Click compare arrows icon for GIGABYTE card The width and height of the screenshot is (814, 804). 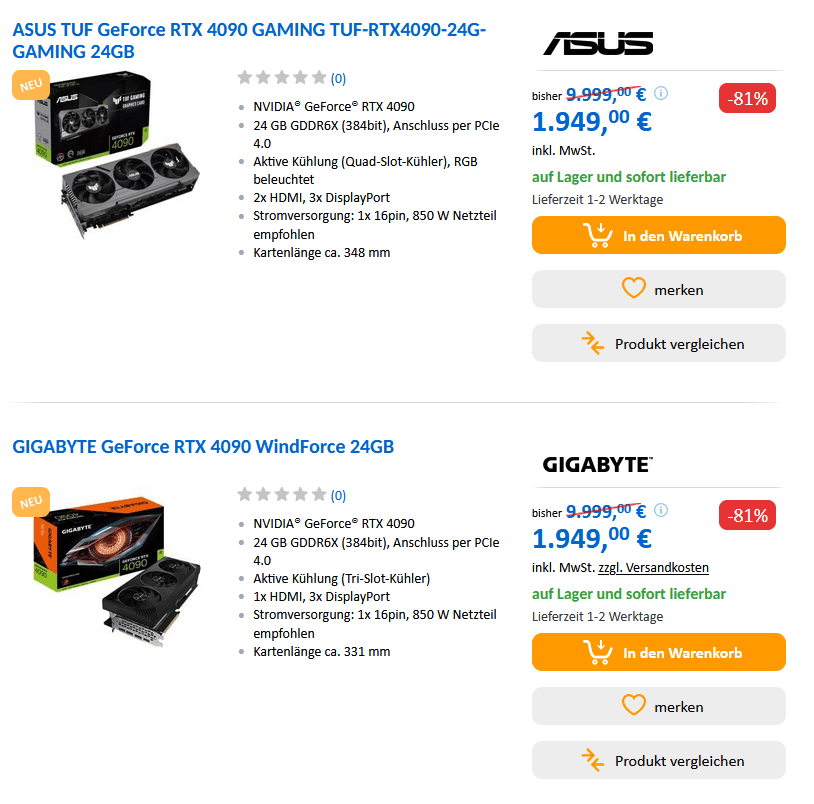[593, 760]
